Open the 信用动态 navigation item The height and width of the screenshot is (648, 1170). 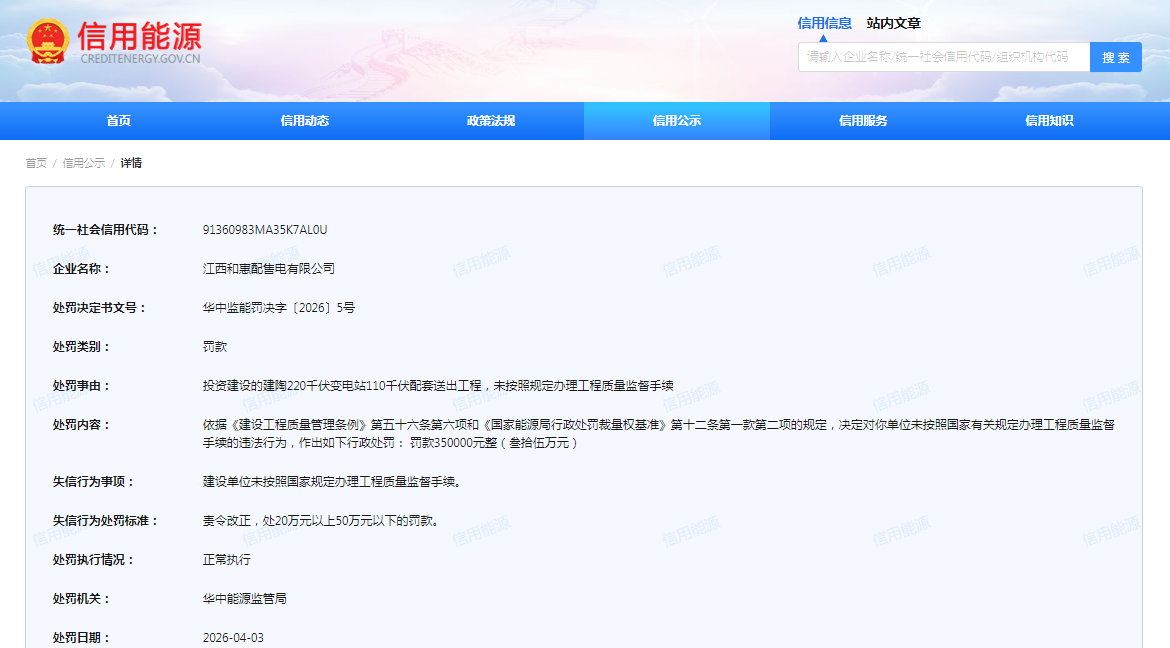(x=305, y=121)
